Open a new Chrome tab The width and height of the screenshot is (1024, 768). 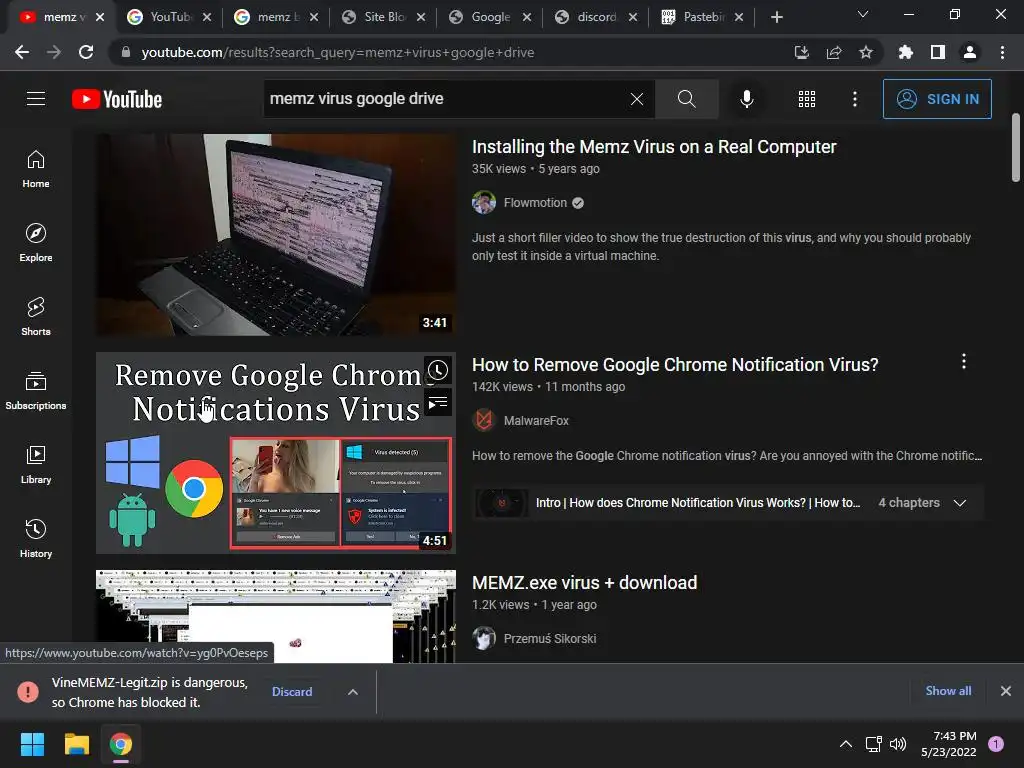coord(776,17)
